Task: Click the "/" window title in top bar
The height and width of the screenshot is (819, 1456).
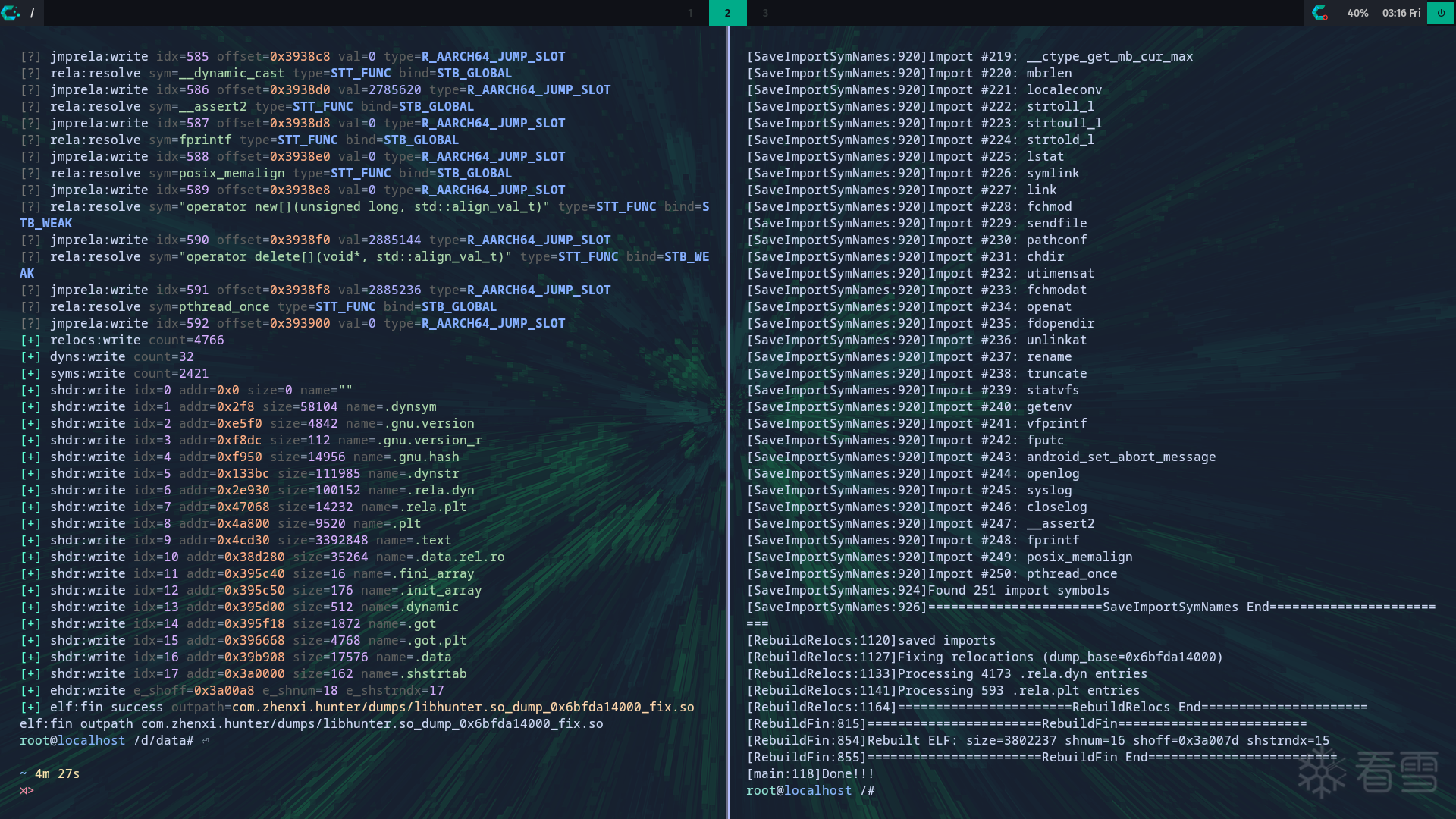Action: [x=32, y=13]
